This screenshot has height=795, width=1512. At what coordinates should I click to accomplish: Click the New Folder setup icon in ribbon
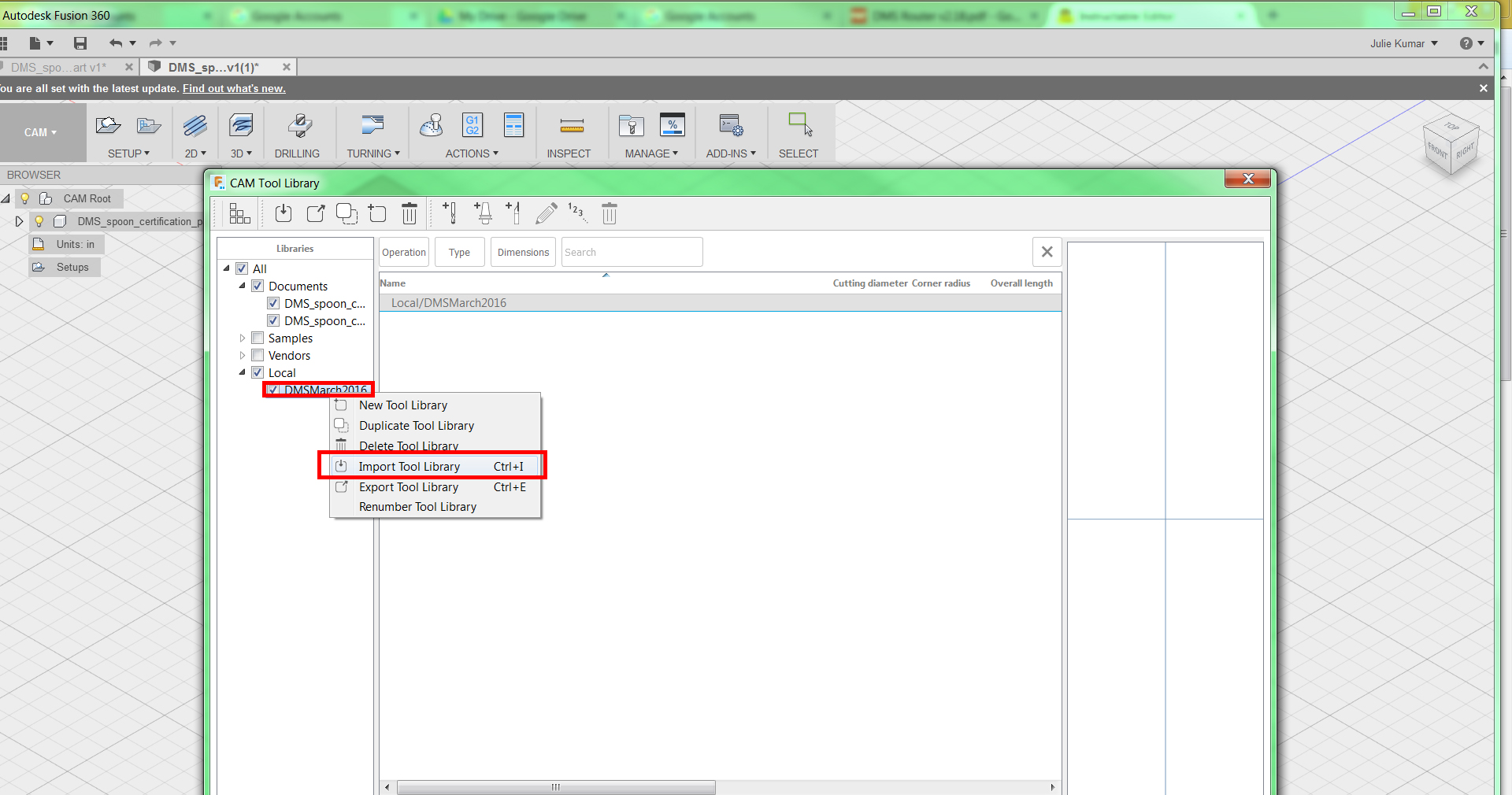(149, 125)
